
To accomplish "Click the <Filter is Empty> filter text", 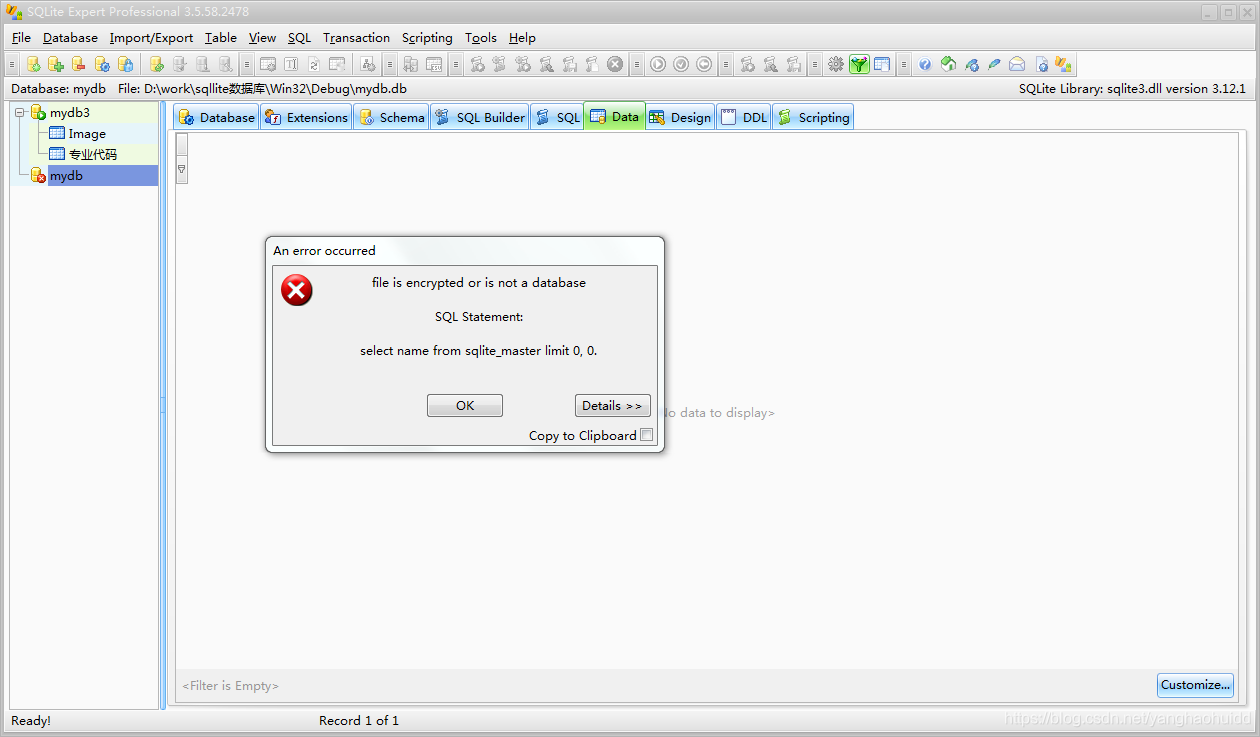I will tap(230, 686).
